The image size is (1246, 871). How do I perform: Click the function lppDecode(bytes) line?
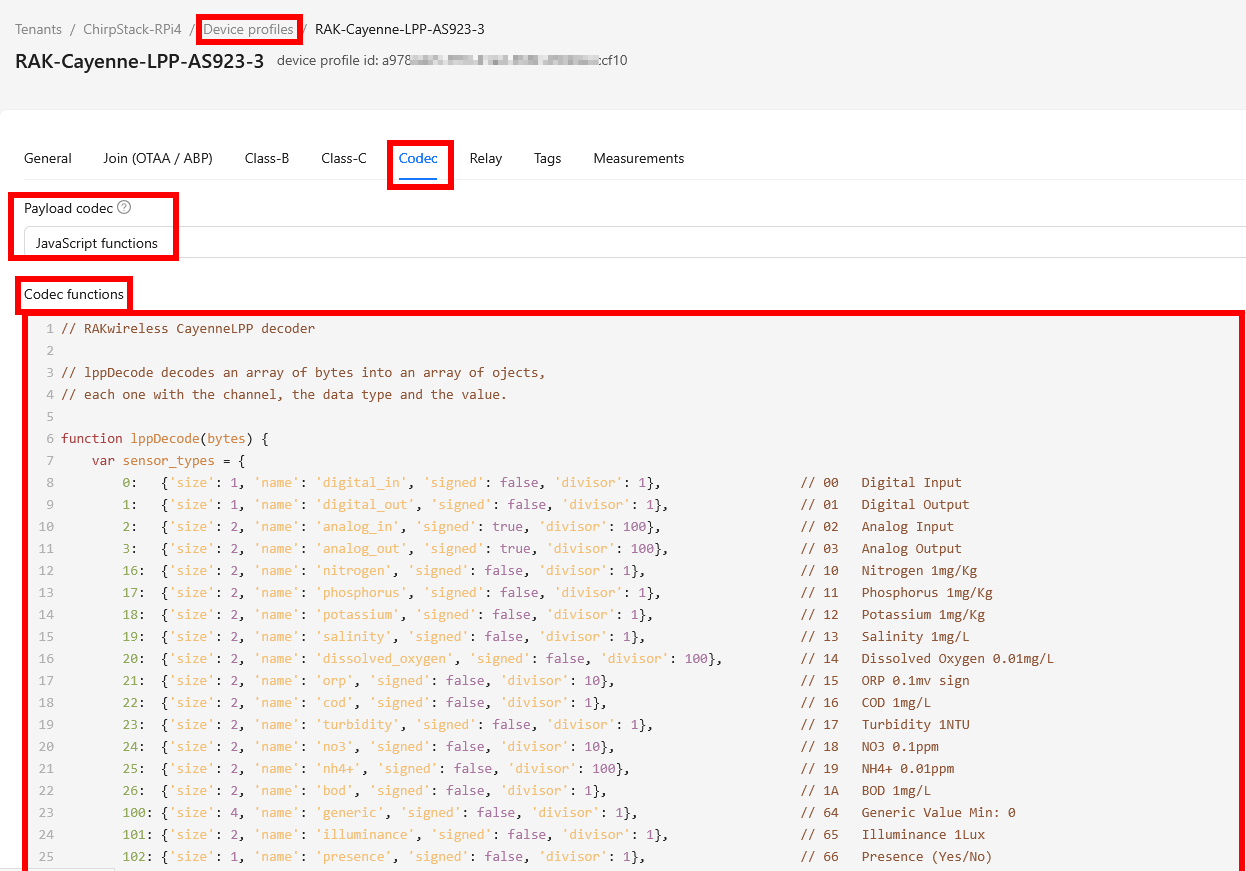[x=165, y=438]
